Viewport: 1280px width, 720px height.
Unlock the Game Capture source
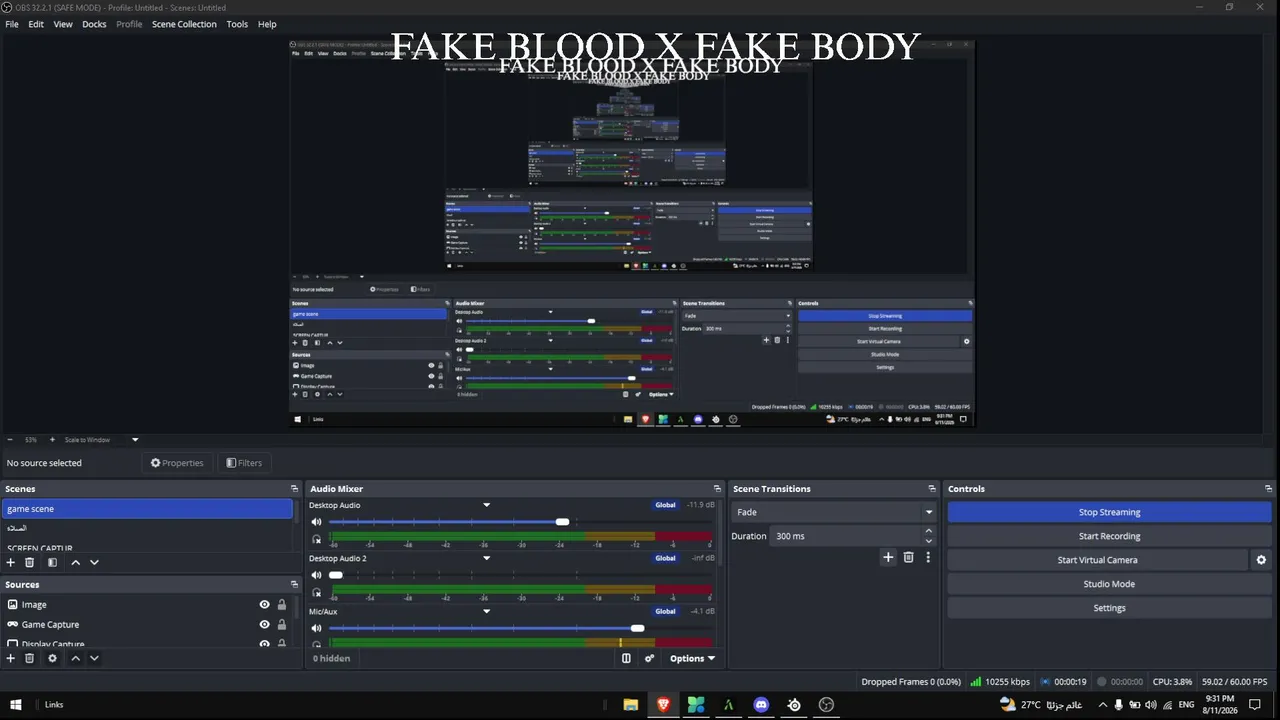[x=282, y=625]
